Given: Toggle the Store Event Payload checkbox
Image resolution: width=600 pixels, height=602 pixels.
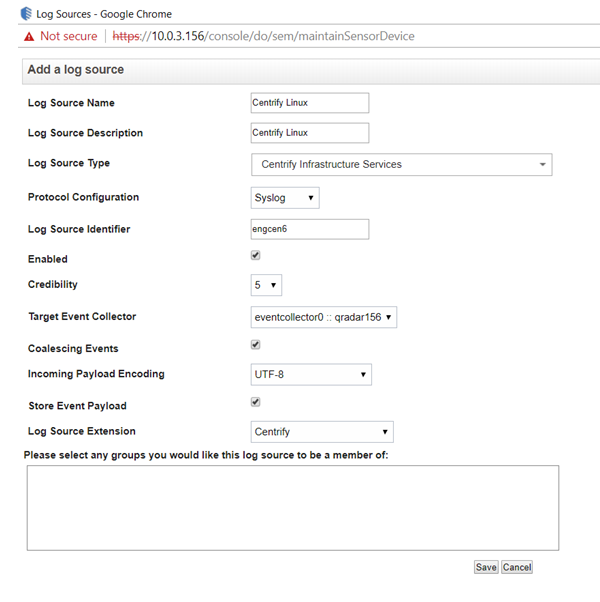Looking at the screenshot, I should [x=256, y=402].
